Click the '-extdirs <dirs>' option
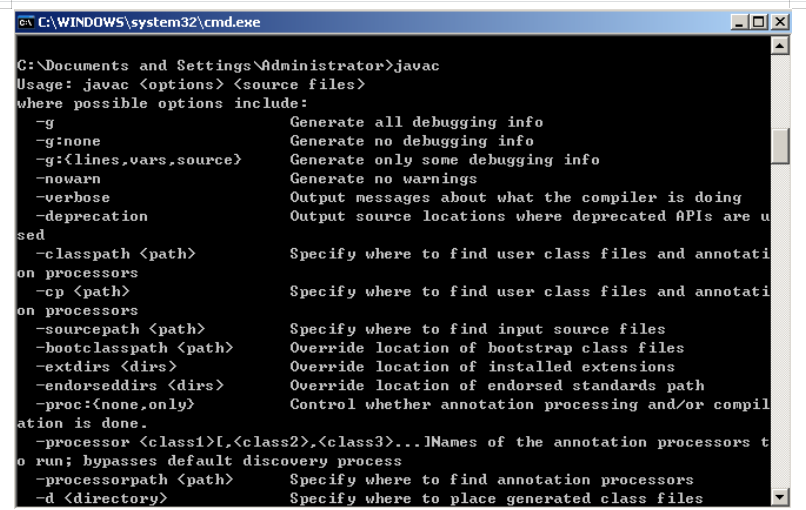 pyautogui.click(x=106, y=367)
